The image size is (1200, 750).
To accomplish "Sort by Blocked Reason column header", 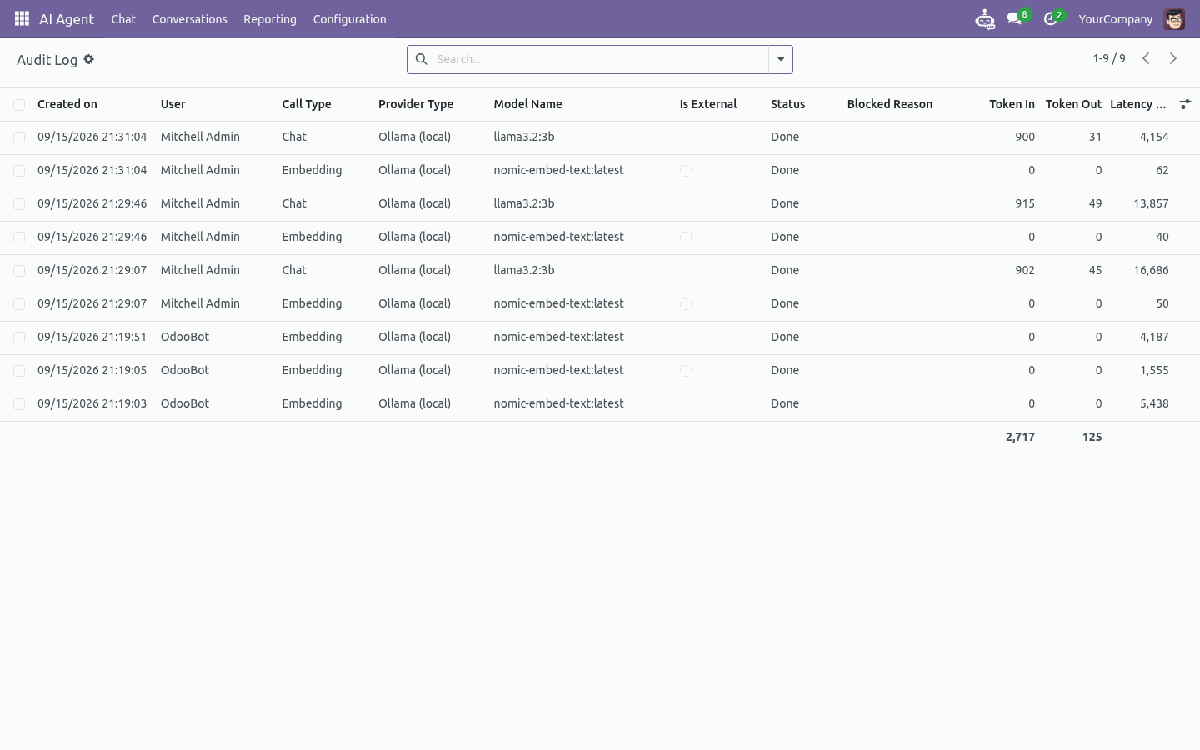I will pyautogui.click(x=889, y=104).
